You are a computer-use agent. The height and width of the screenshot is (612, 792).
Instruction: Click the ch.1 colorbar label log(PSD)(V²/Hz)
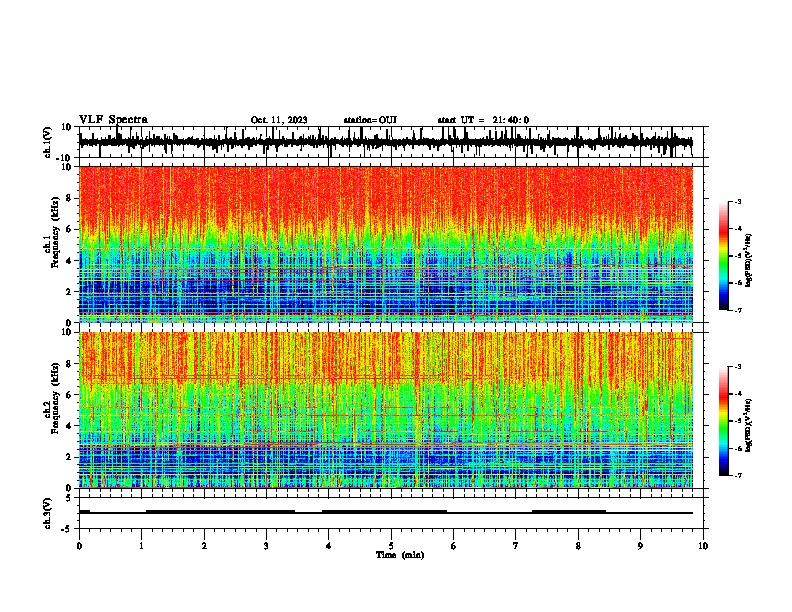point(749,261)
